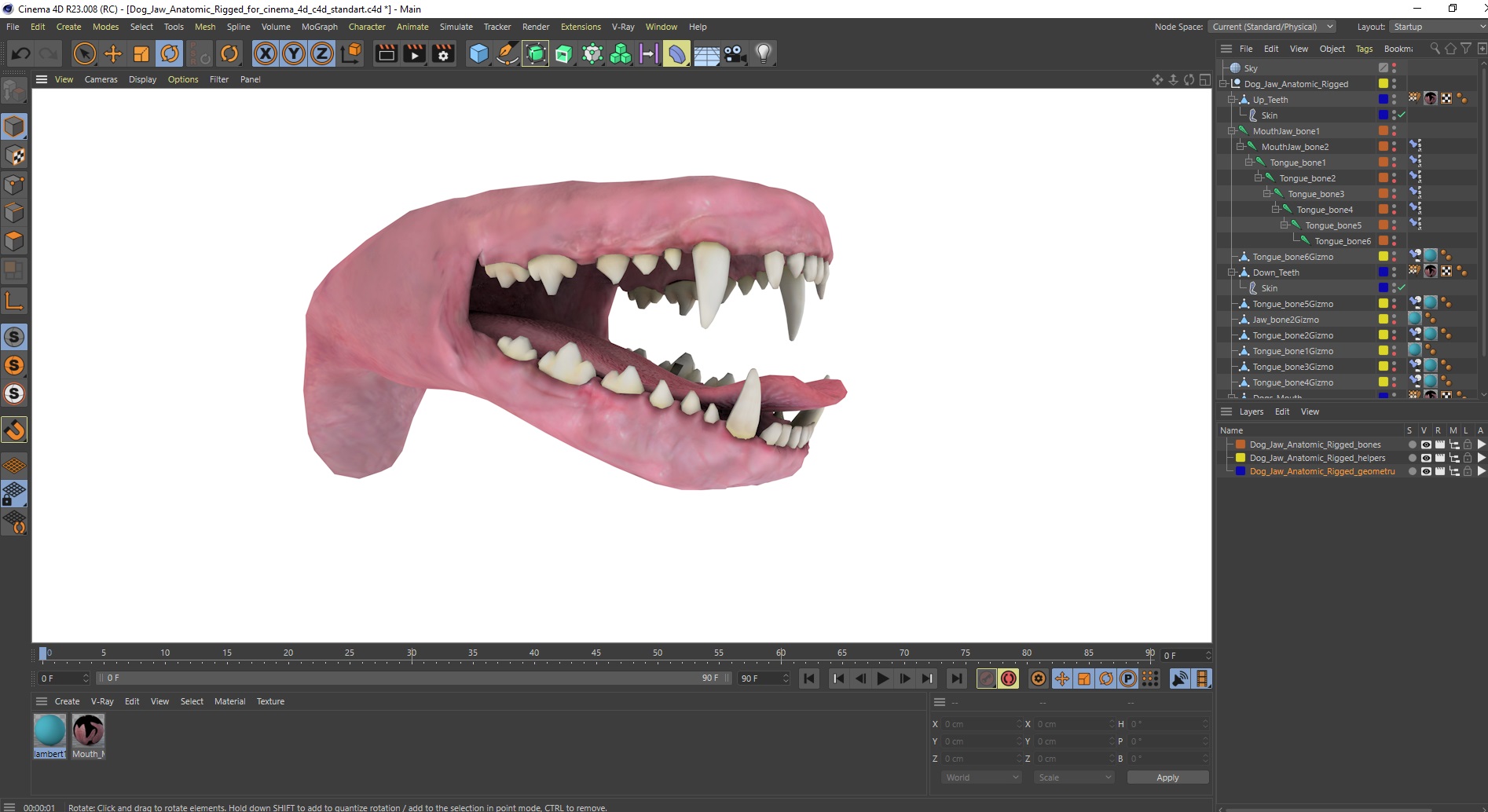Viewport: 1488px width, 812px height.
Task: Collapse Down_Teeth tree node
Action: (x=1232, y=272)
